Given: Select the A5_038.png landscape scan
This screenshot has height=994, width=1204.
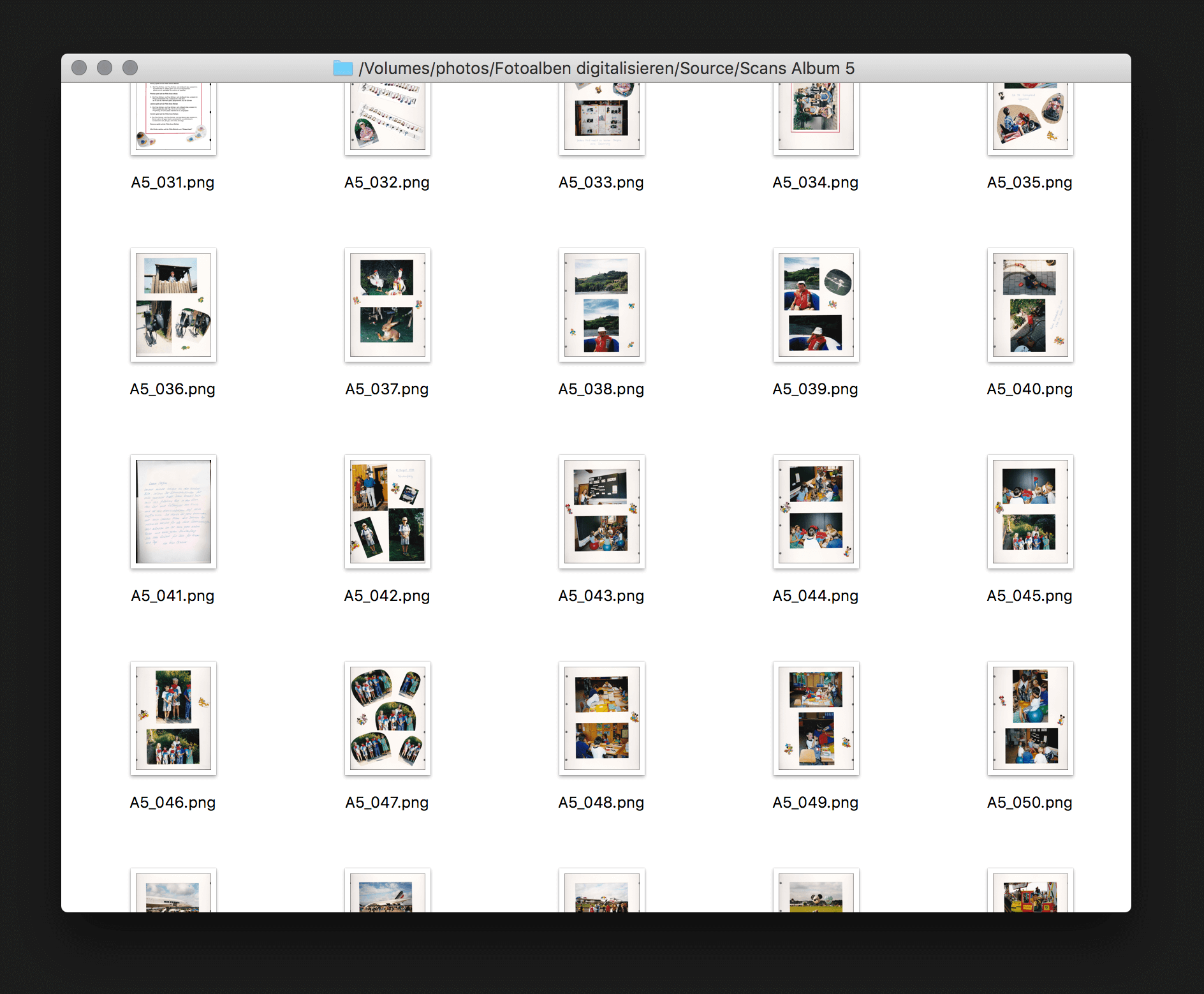Looking at the screenshot, I should 601,305.
